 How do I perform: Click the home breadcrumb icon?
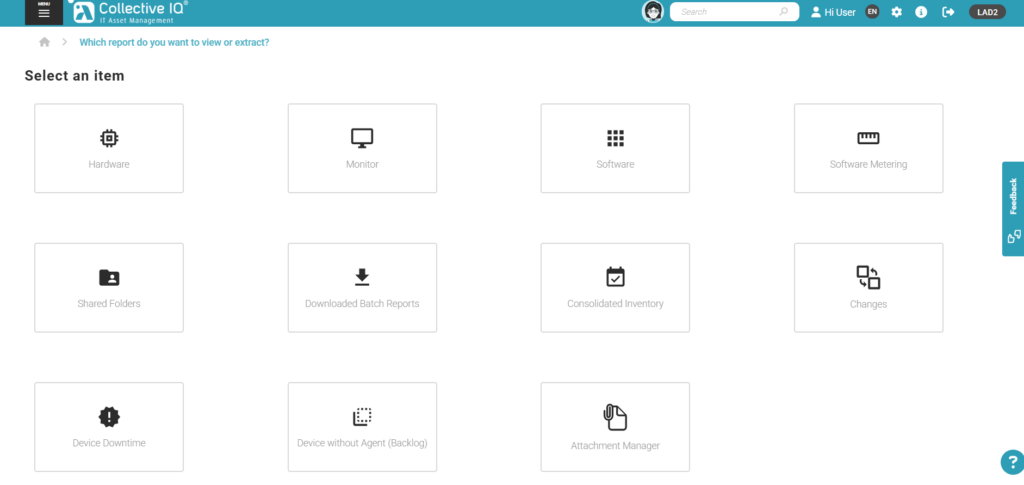tap(44, 42)
